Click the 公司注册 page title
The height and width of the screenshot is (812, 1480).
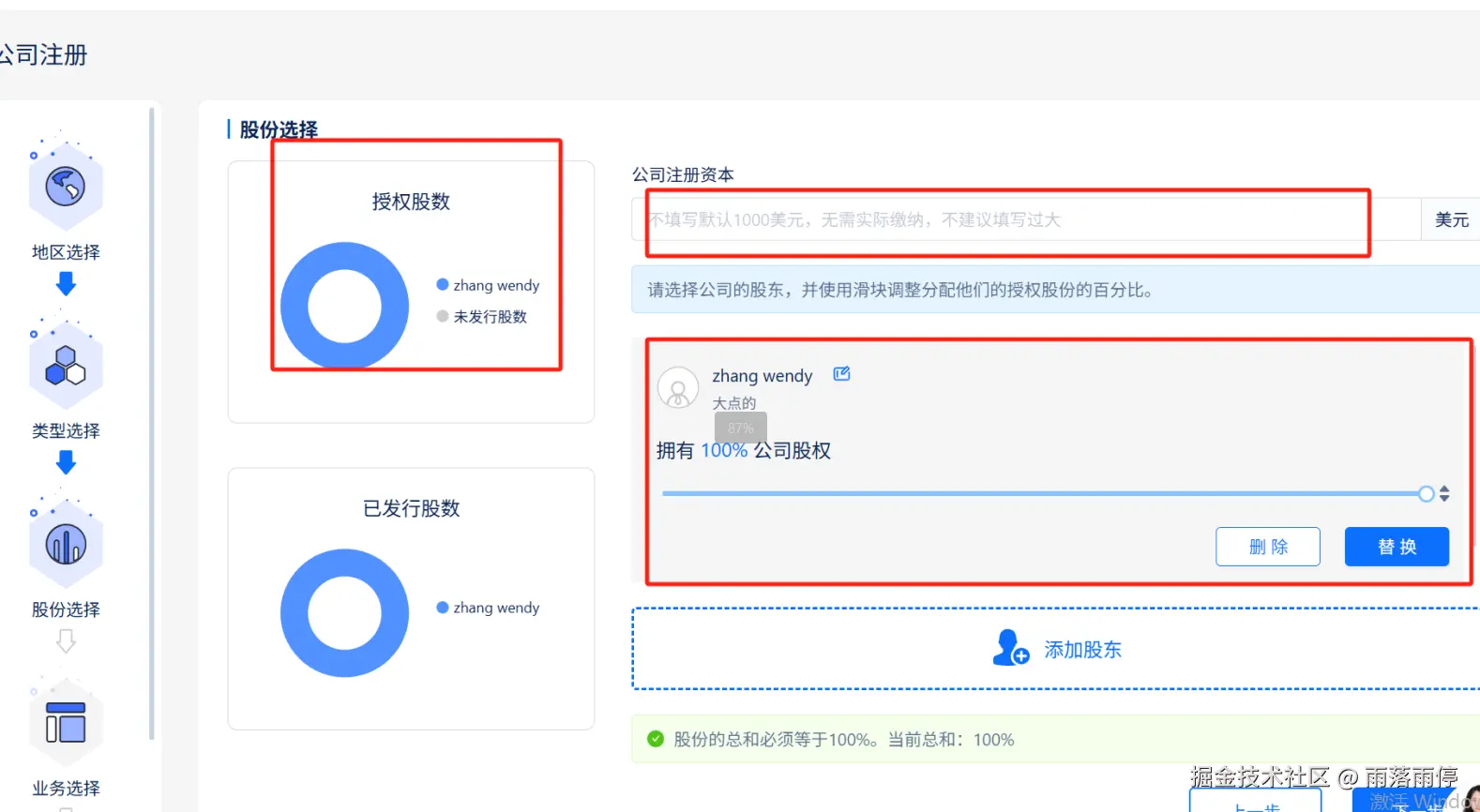point(43,55)
